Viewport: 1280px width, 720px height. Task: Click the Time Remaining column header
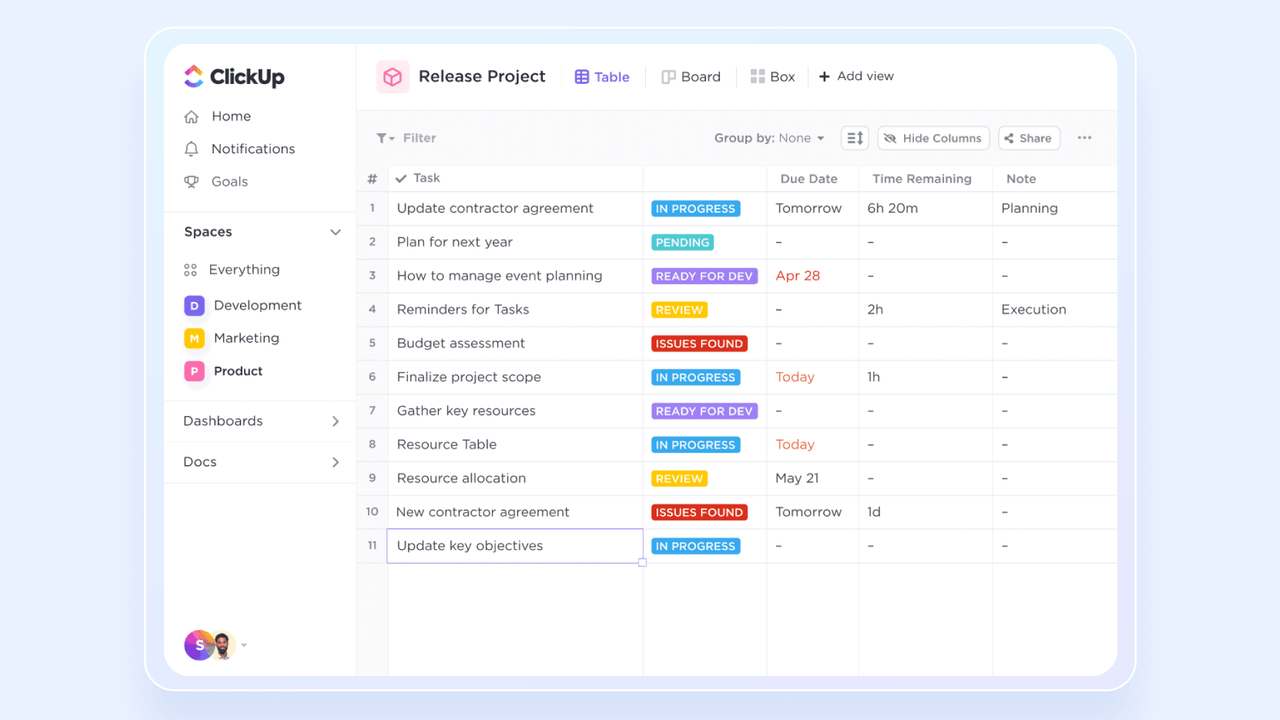922,179
